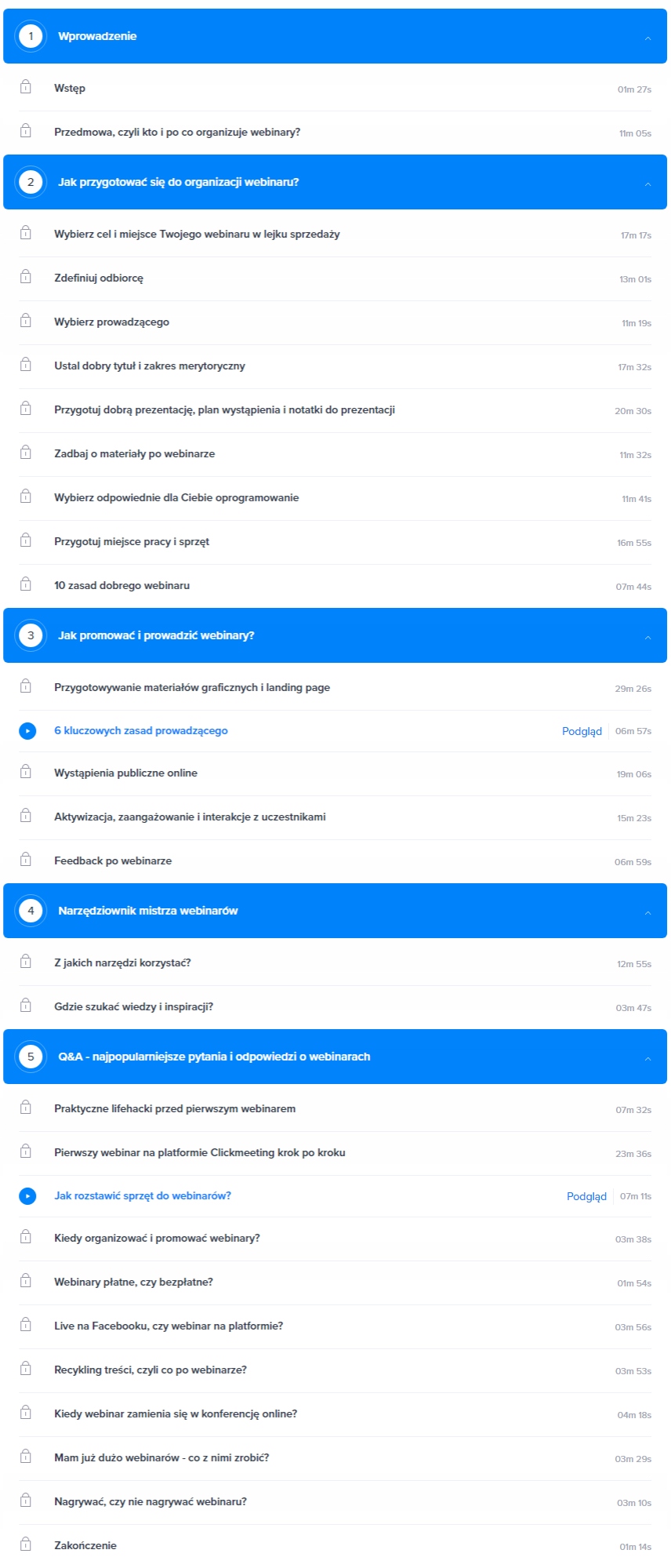Click lock icon beside 'Zdefiniuj odbiorcę'

26,276
